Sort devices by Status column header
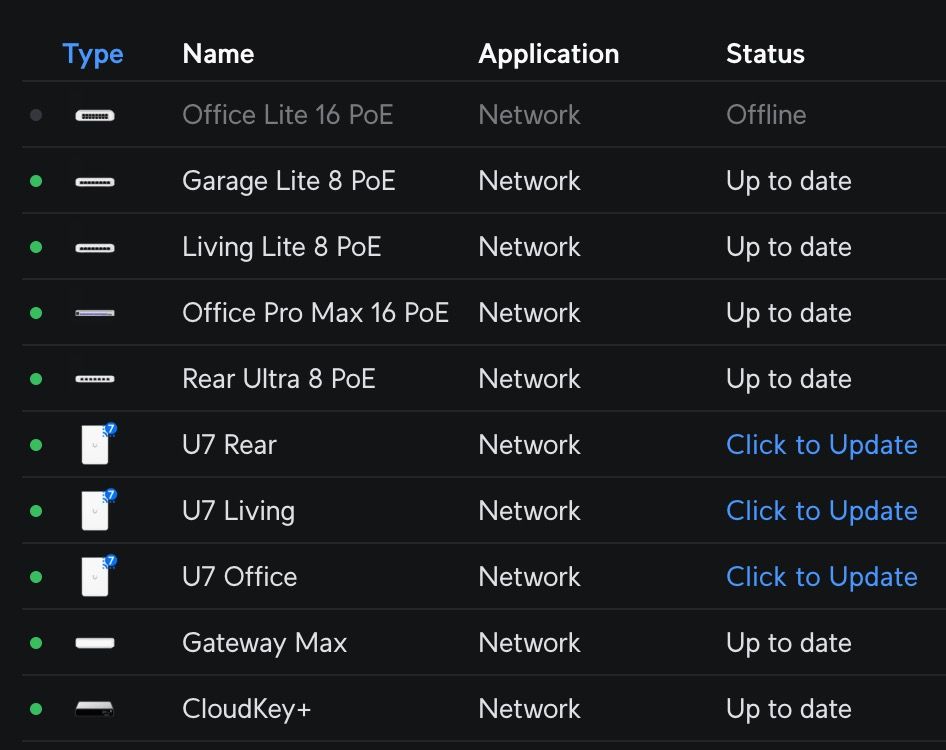 pyautogui.click(x=765, y=54)
